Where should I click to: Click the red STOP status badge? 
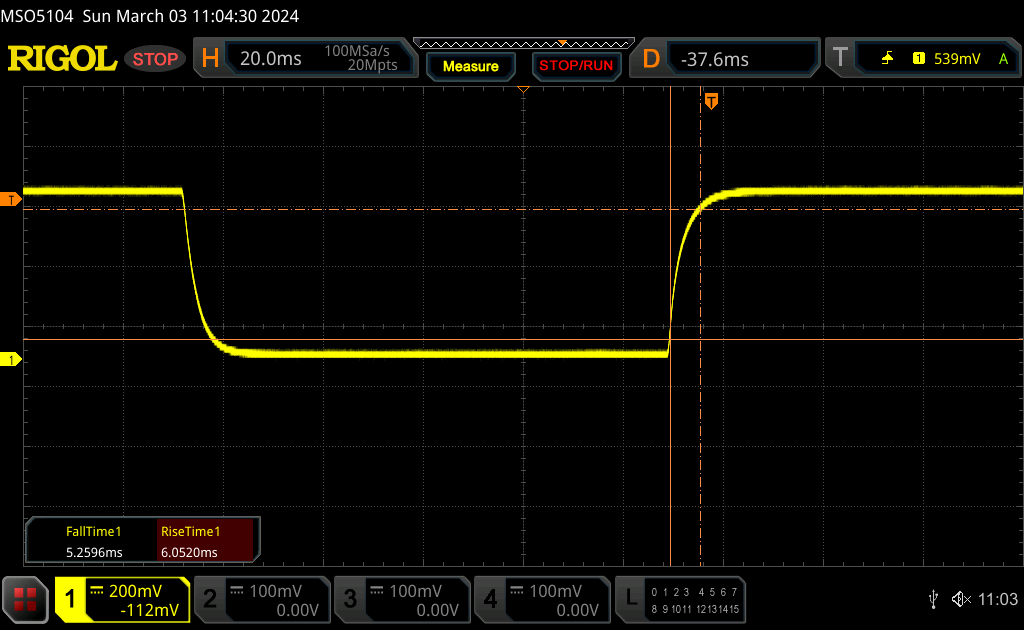[156, 59]
